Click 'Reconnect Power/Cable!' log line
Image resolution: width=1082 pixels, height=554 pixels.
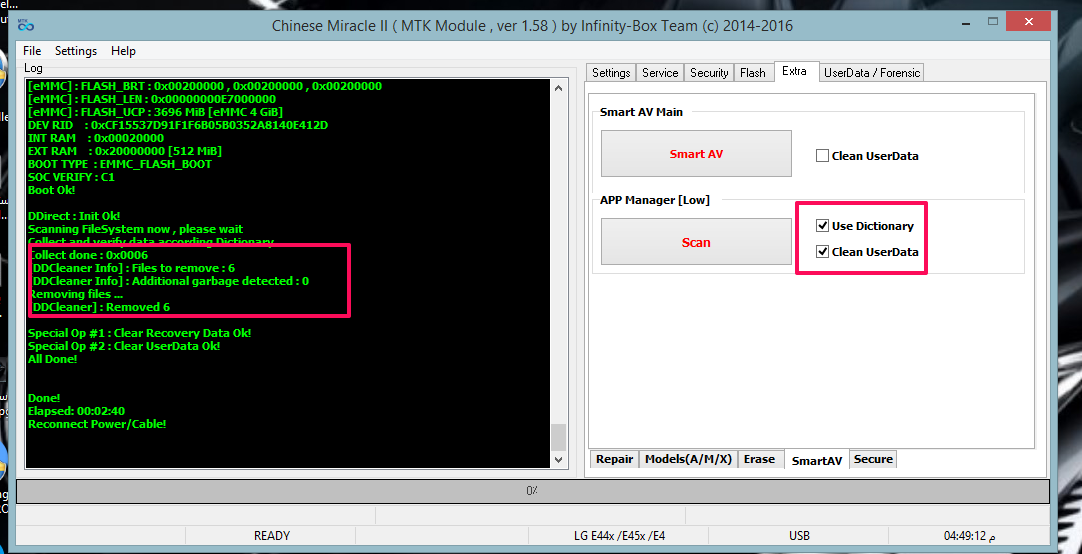97,424
